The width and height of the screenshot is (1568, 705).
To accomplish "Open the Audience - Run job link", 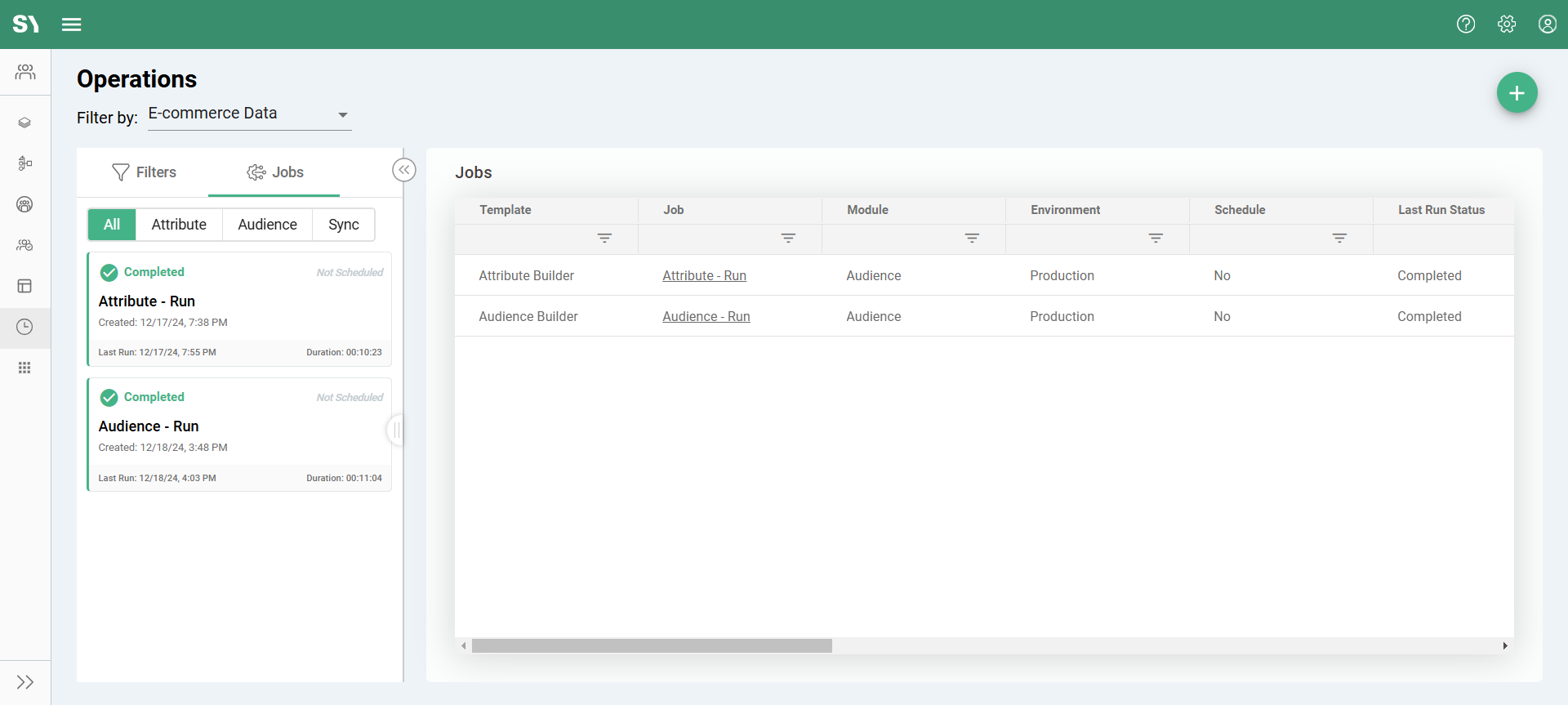I will click(x=706, y=317).
